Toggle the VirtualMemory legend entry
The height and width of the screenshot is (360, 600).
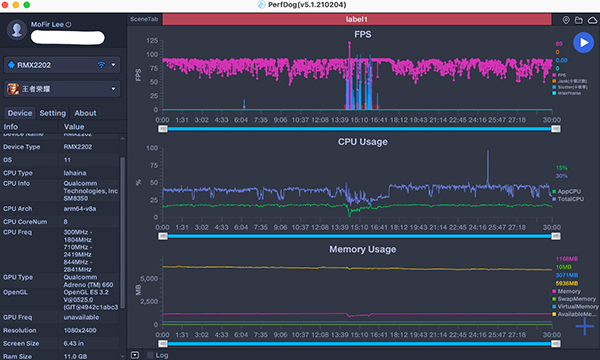[x=575, y=306]
